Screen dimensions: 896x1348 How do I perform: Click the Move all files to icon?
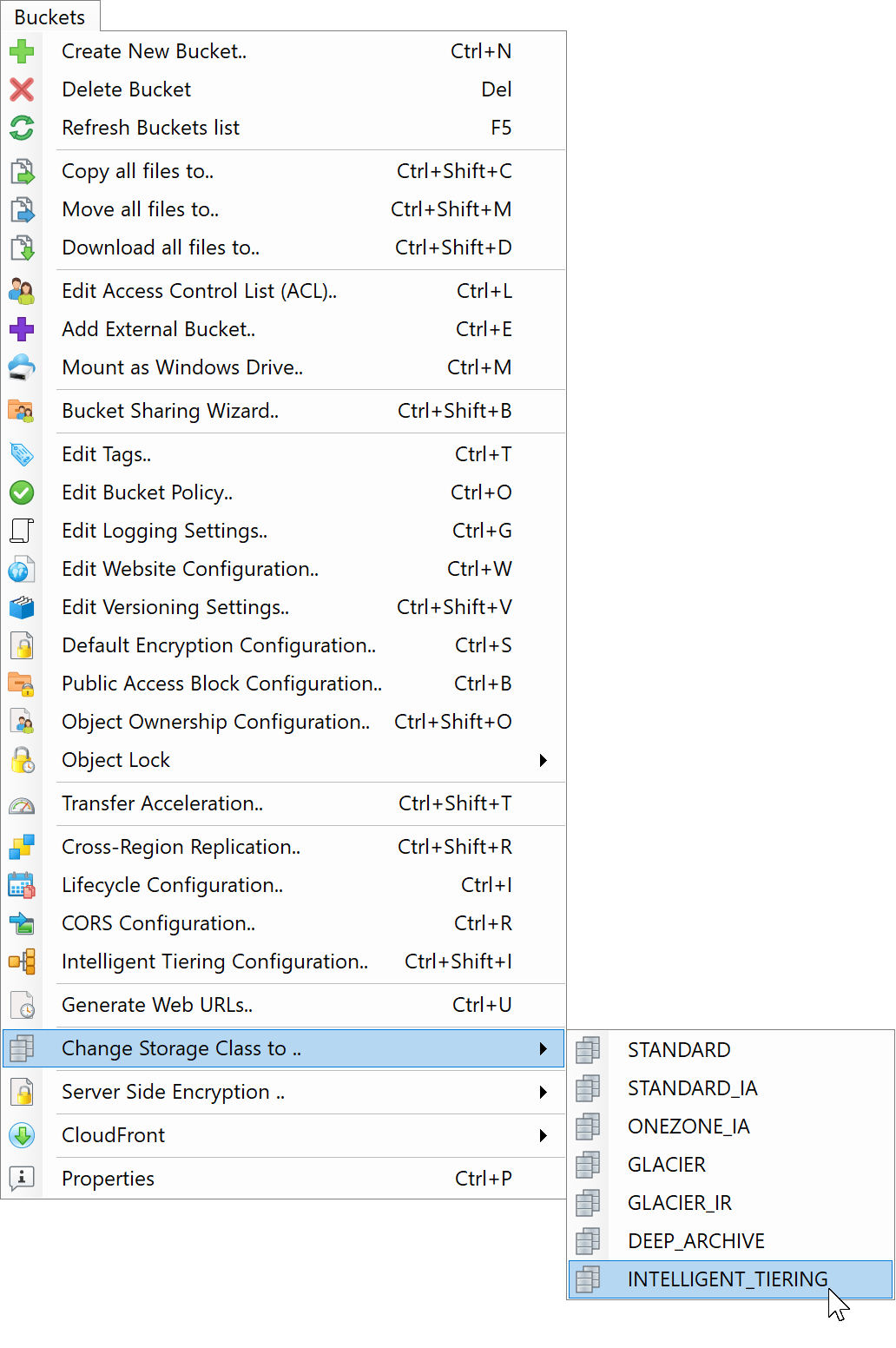[22, 209]
